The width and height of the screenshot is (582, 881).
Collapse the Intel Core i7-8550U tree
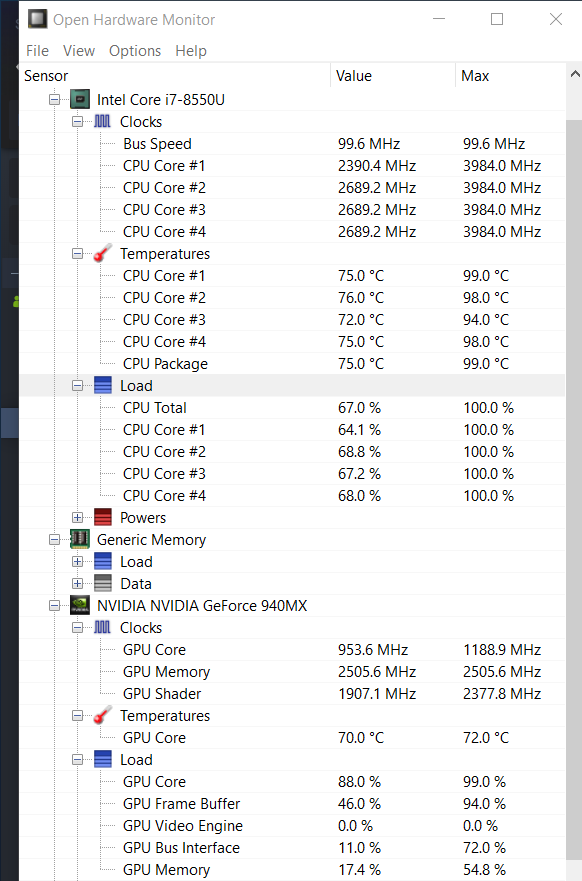click(54, 99)
